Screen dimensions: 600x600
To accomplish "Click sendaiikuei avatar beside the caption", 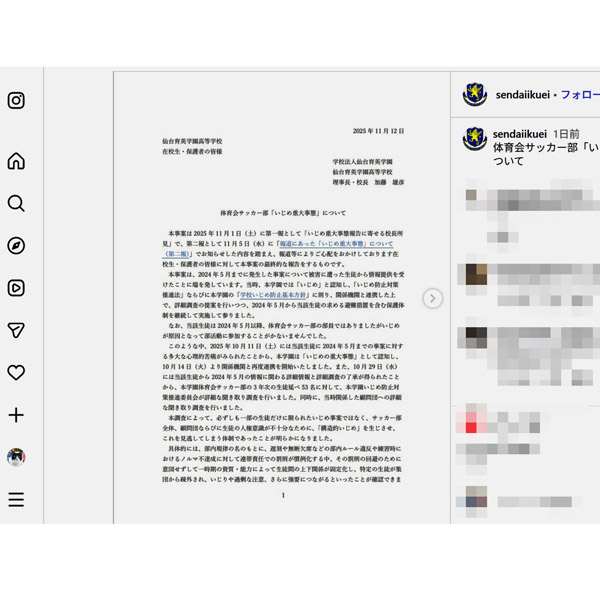I will click(474, 139).
